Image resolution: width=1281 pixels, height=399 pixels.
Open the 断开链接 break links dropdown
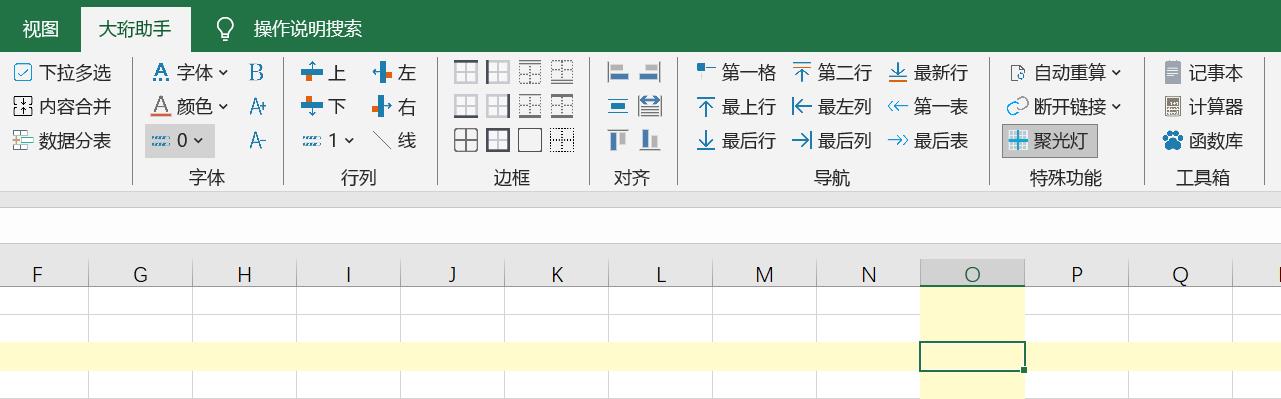pos(1065,107)
